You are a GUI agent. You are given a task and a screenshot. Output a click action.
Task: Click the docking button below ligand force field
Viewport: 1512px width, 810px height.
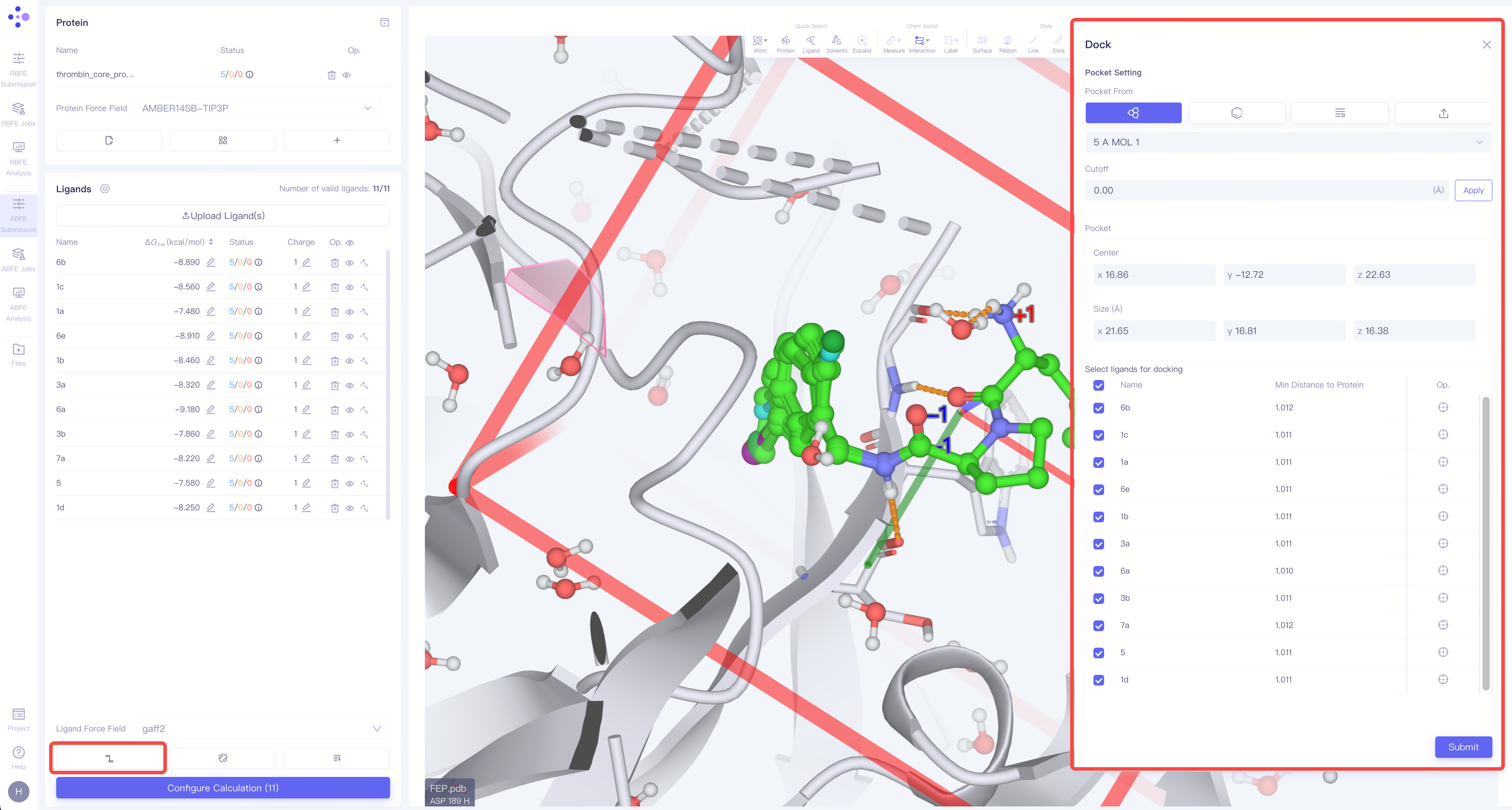coord(108,758)
